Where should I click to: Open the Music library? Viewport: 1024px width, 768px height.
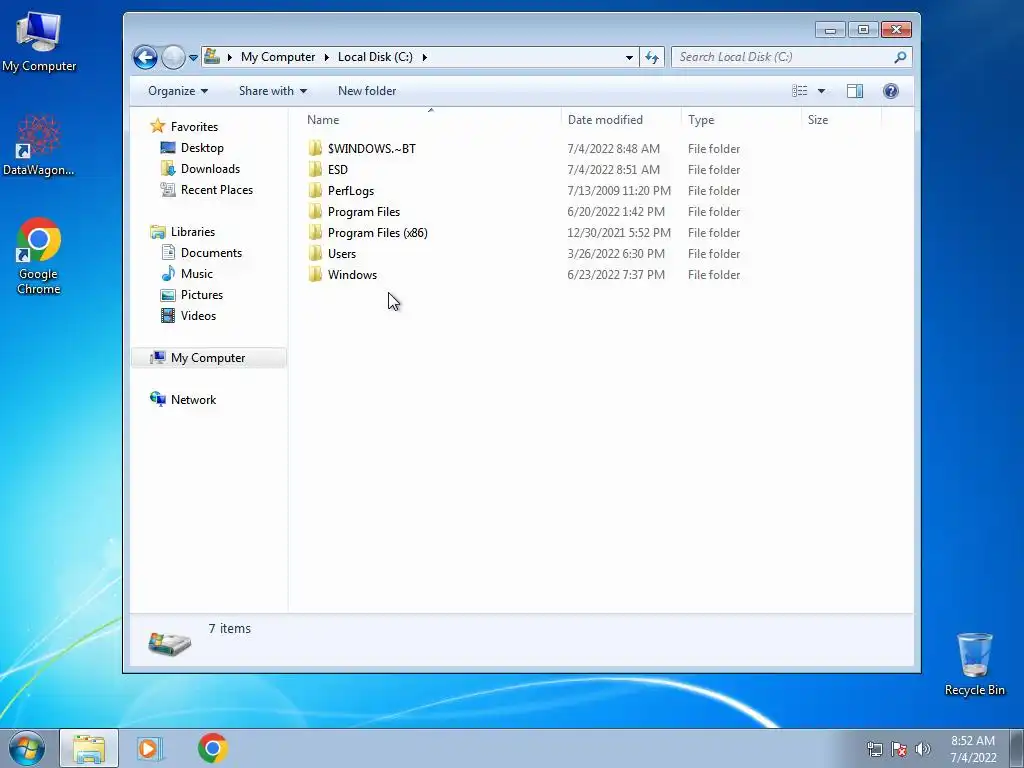click(197, 274)
